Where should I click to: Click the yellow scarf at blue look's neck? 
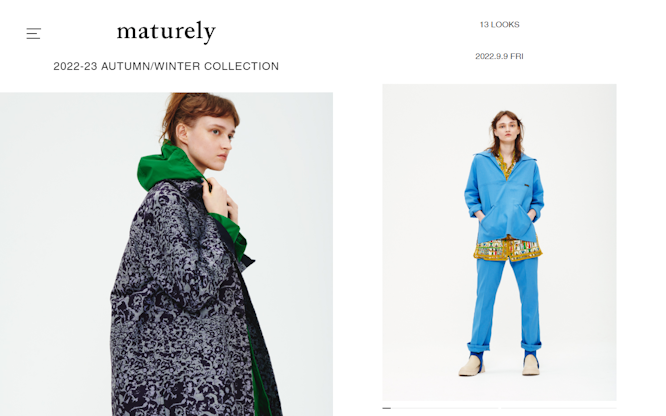(506, 166)
